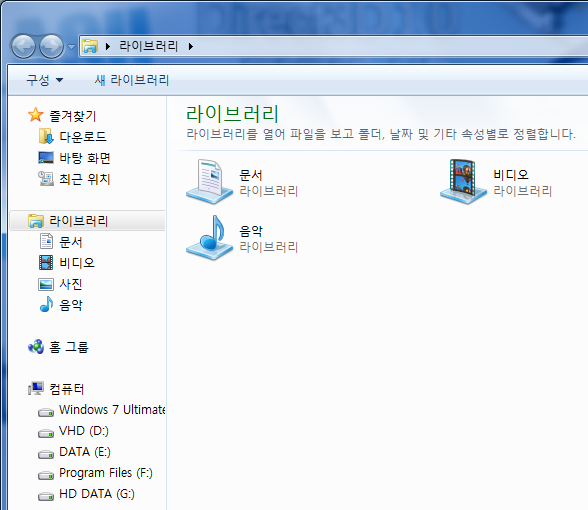The image size is (588, 510).
Task: Click the 컴퓨터 monitor icon
Action: tap(36, 388)
